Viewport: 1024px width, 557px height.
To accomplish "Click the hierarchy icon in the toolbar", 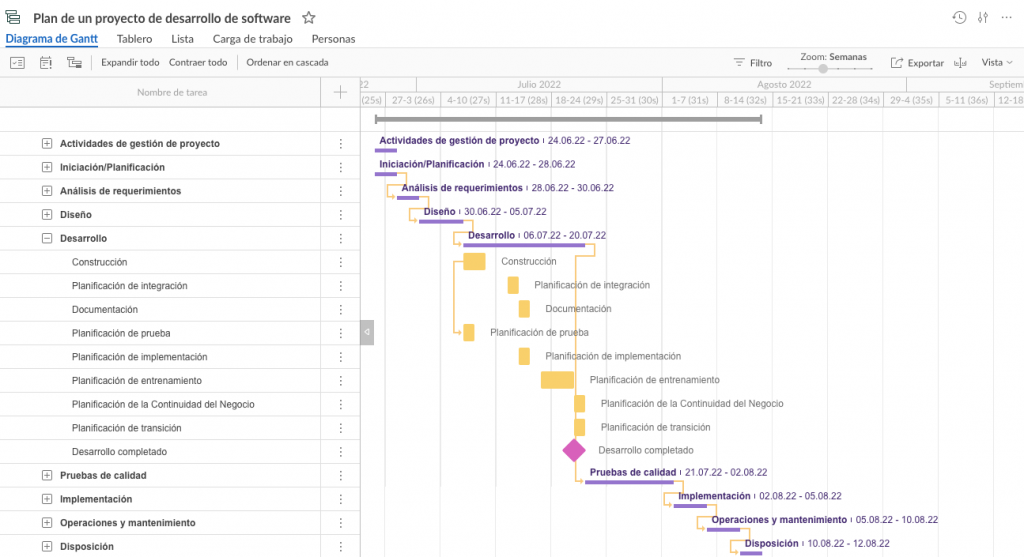I will pyautogui.click(x=74, y=62).
